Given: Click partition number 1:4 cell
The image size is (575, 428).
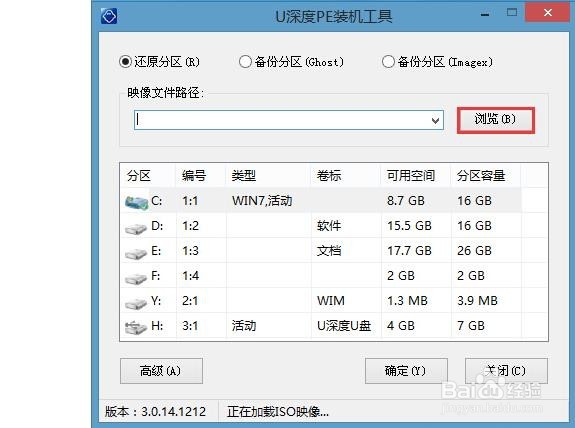Looking at the screenshot, I should [x=190, y=275].
